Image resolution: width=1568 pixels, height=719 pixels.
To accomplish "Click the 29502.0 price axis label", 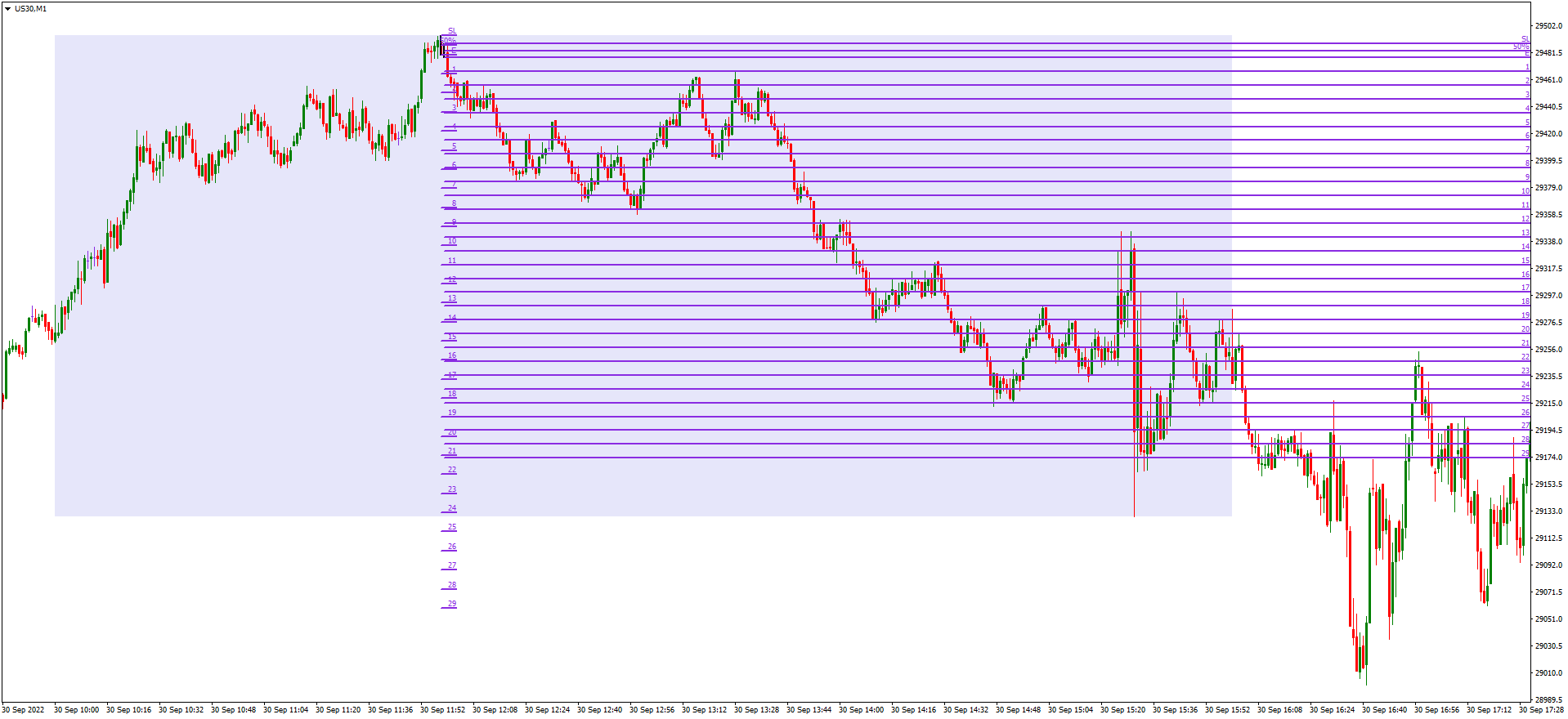I will (x=1548, y=26).
